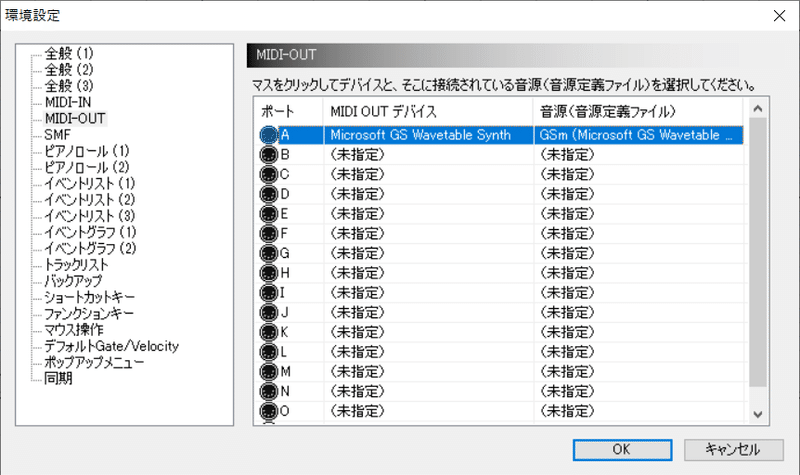Image resolution: width=800 pixels, height=475 pixels.
Task: Select MIDI-OUT in the settings tree
Action: [75, 118]
